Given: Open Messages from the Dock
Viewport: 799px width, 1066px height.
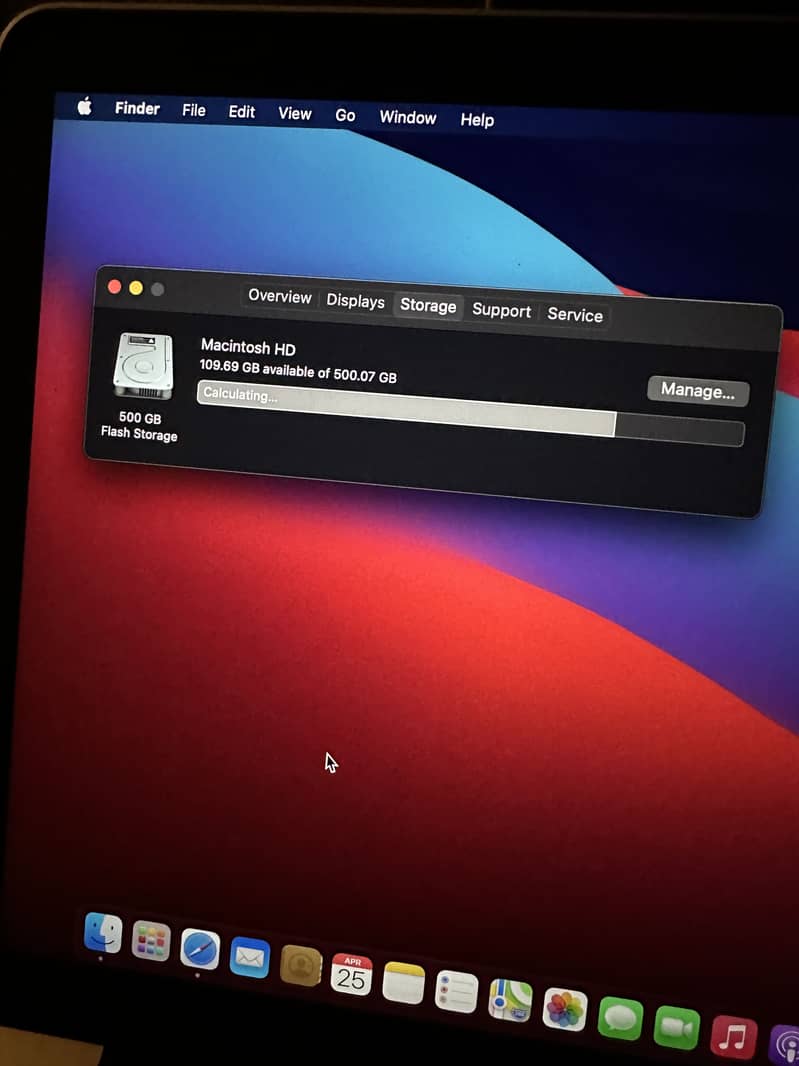Looking at the screenshot, I should (x=620, y=1019).
